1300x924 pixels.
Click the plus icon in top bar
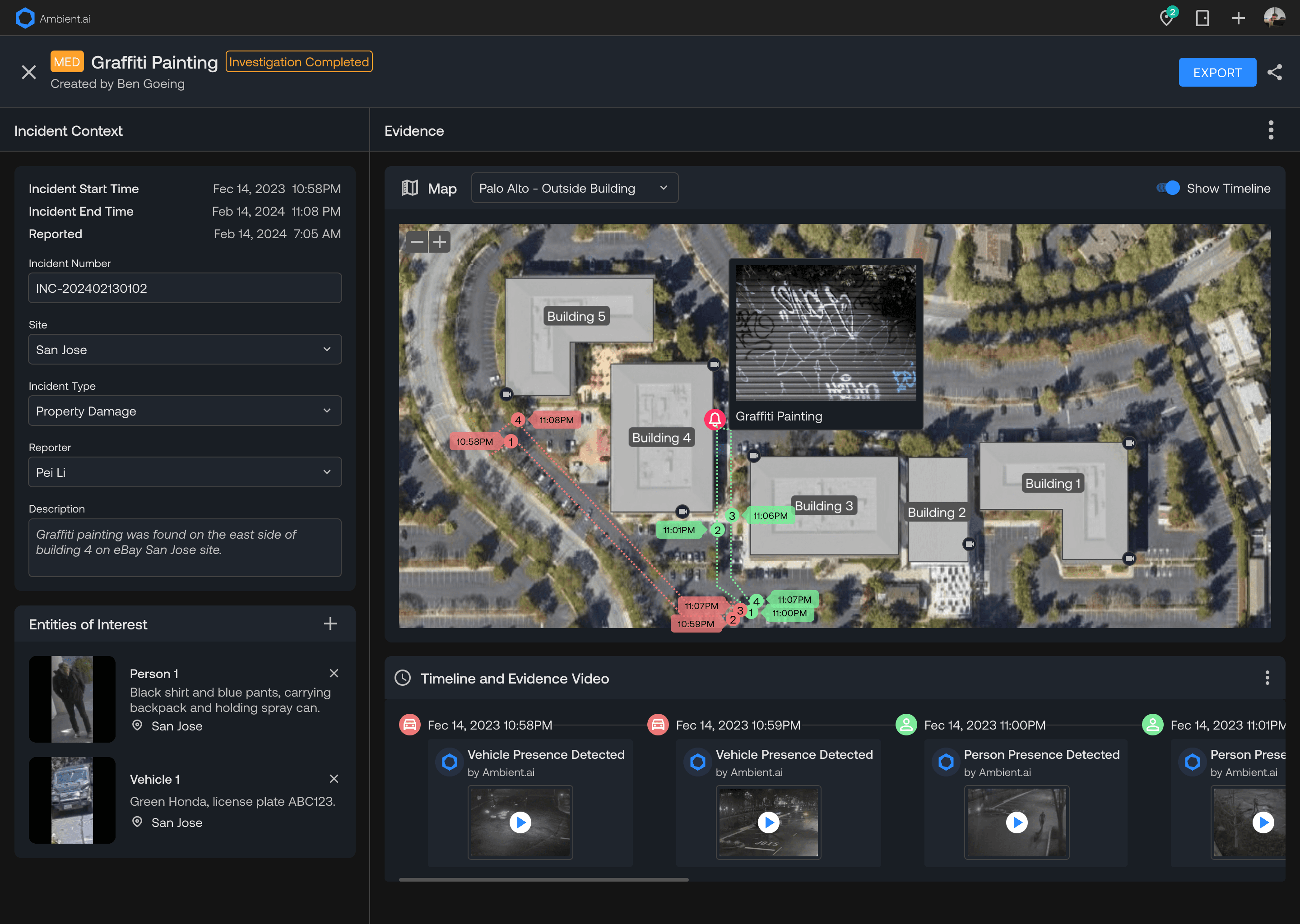pos(1238,18)
